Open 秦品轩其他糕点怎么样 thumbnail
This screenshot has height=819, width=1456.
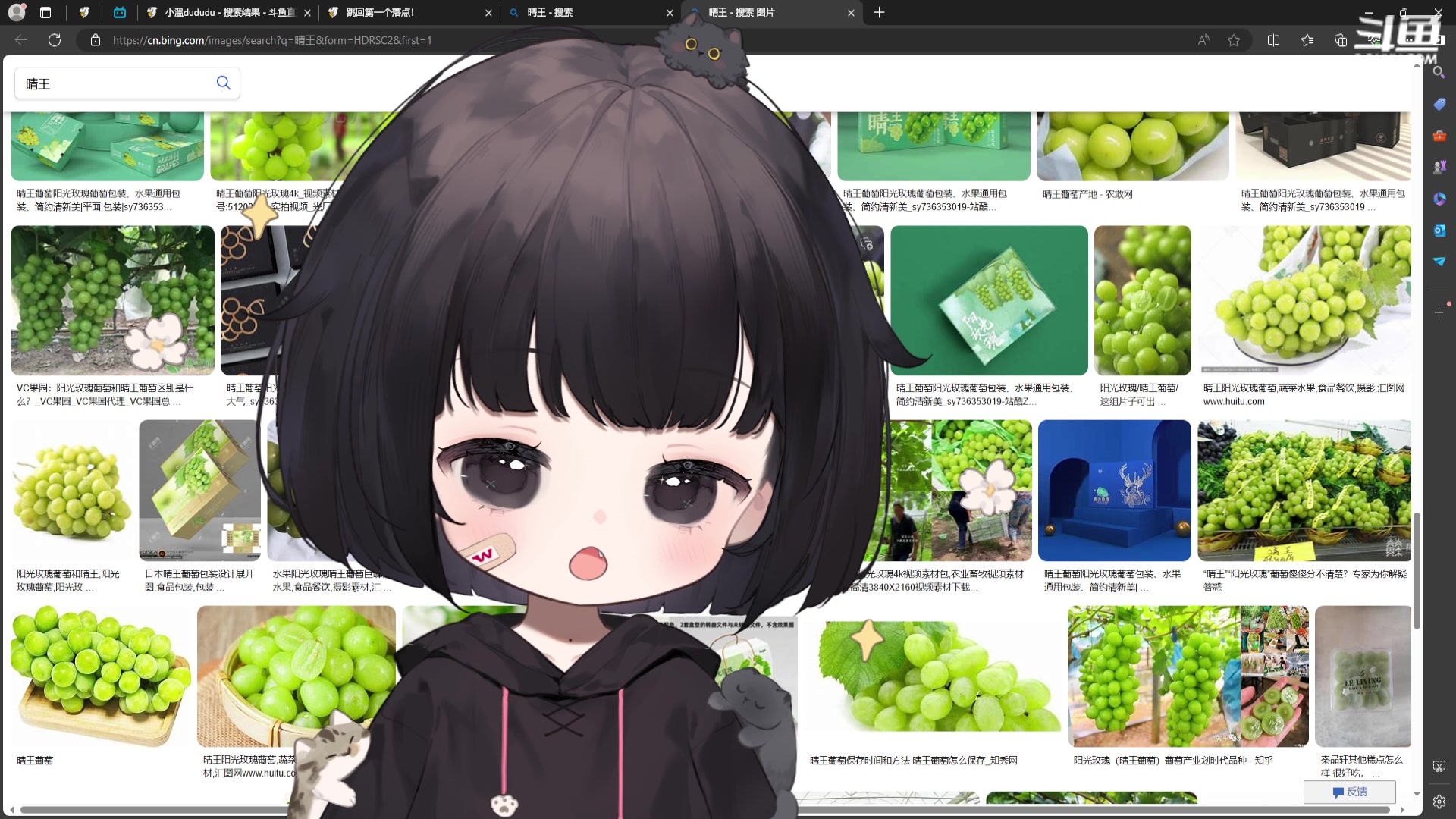click(1363, 676)
